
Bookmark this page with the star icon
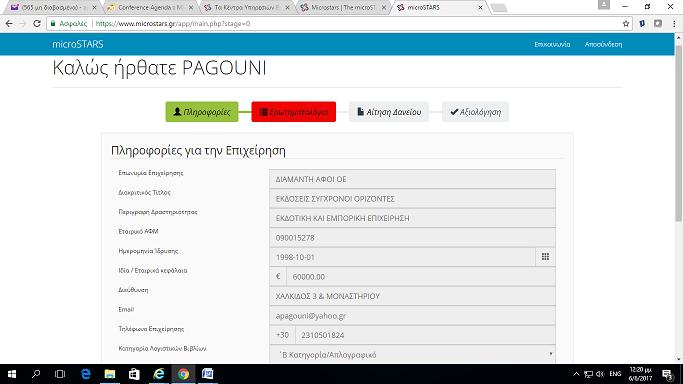pos(626,24)
